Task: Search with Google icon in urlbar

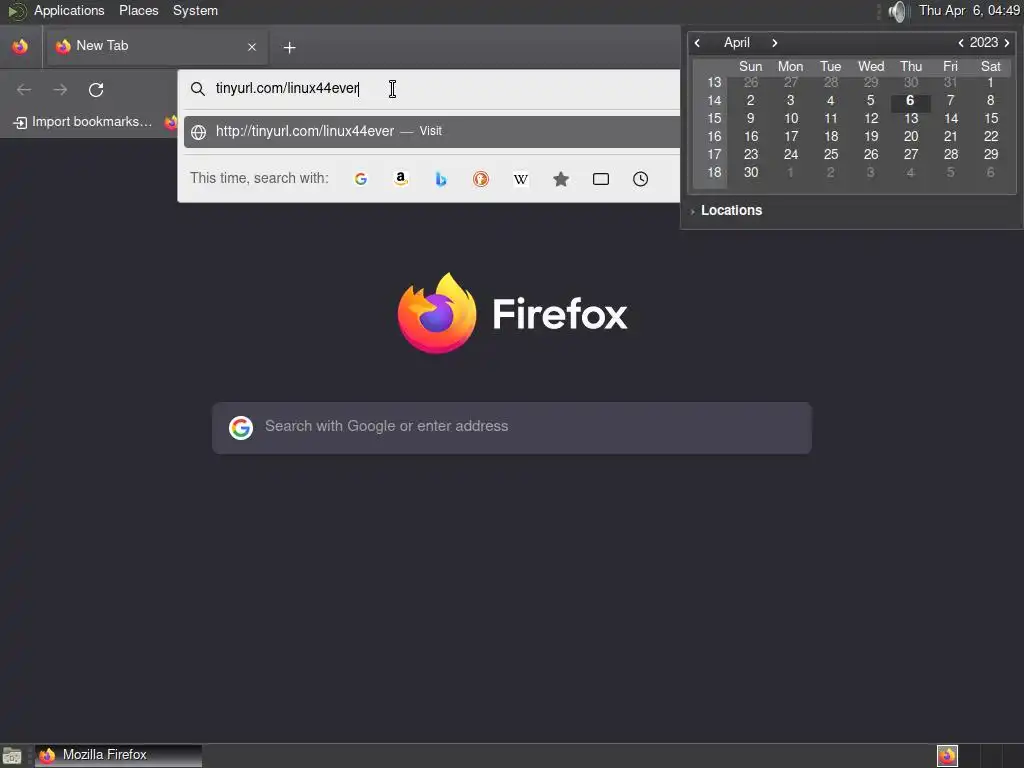Action: coord(360,179)
